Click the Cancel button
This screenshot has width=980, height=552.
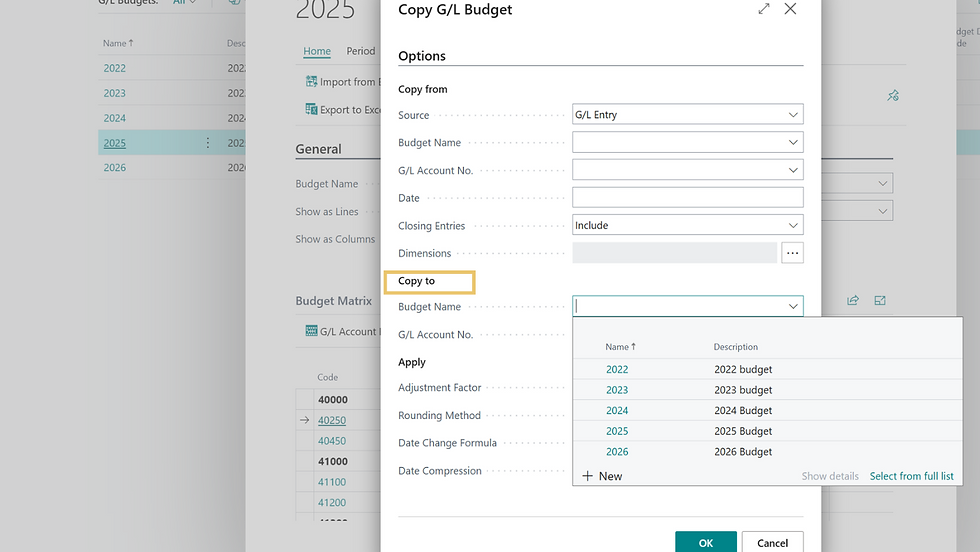[x=772, y=543]
